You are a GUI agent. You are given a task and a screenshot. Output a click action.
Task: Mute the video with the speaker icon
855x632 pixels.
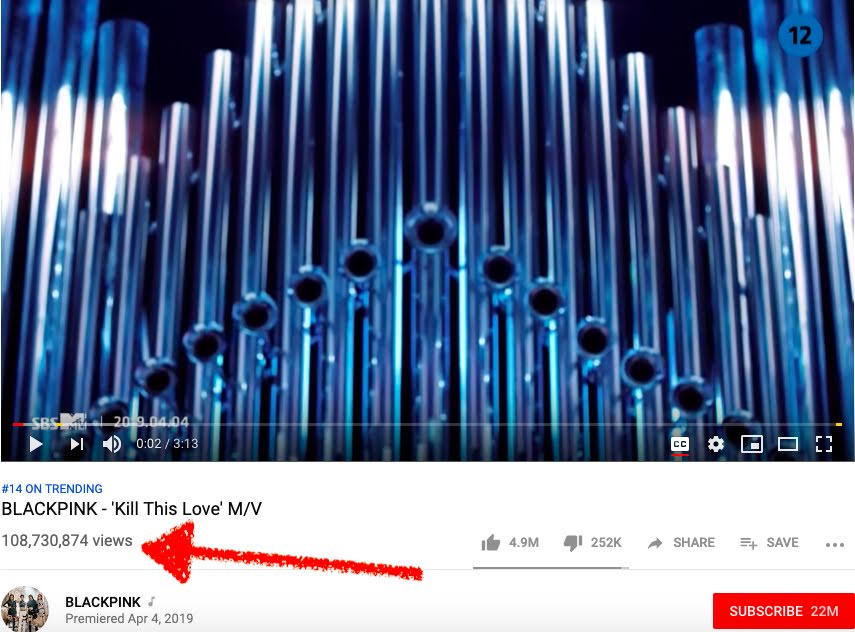point(112,444)
